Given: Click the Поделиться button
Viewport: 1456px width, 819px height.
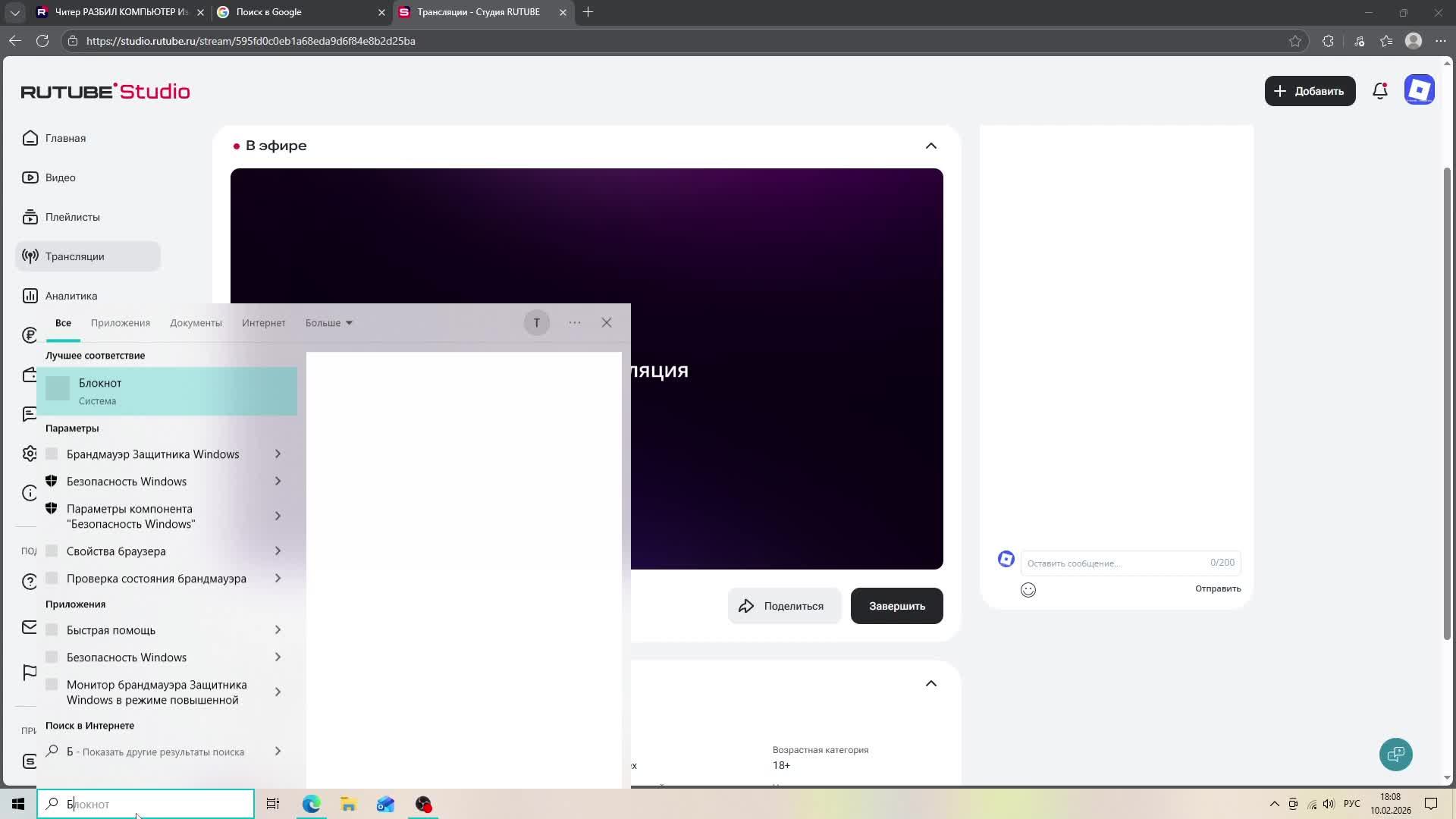Looking at the screenshot, I should click(x=784, y=606).
